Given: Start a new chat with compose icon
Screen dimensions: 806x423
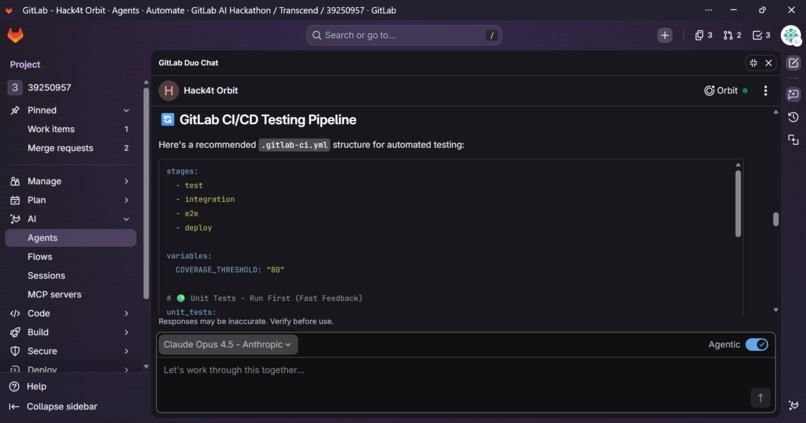Looking at the screenshot, I should [793, 63].
